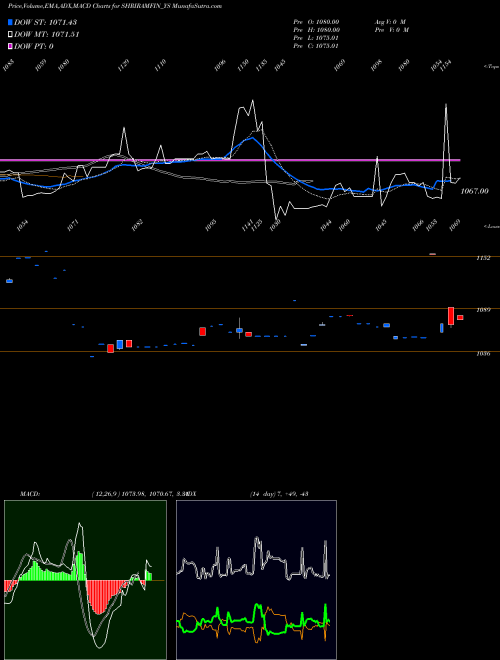The image size is (500, 660).
Task: Click the 'Pre O: 1080.00' value
Action: point(316,22)
